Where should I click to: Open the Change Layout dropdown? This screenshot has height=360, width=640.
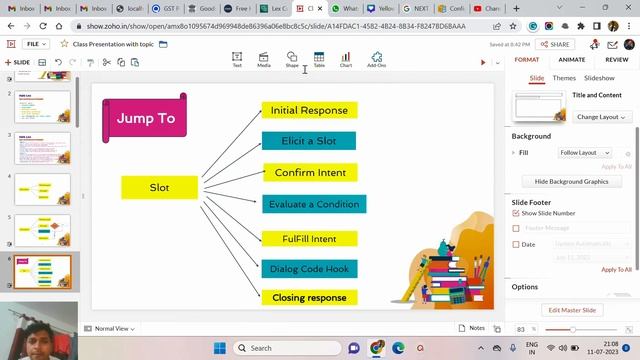(x=601, y=117)
